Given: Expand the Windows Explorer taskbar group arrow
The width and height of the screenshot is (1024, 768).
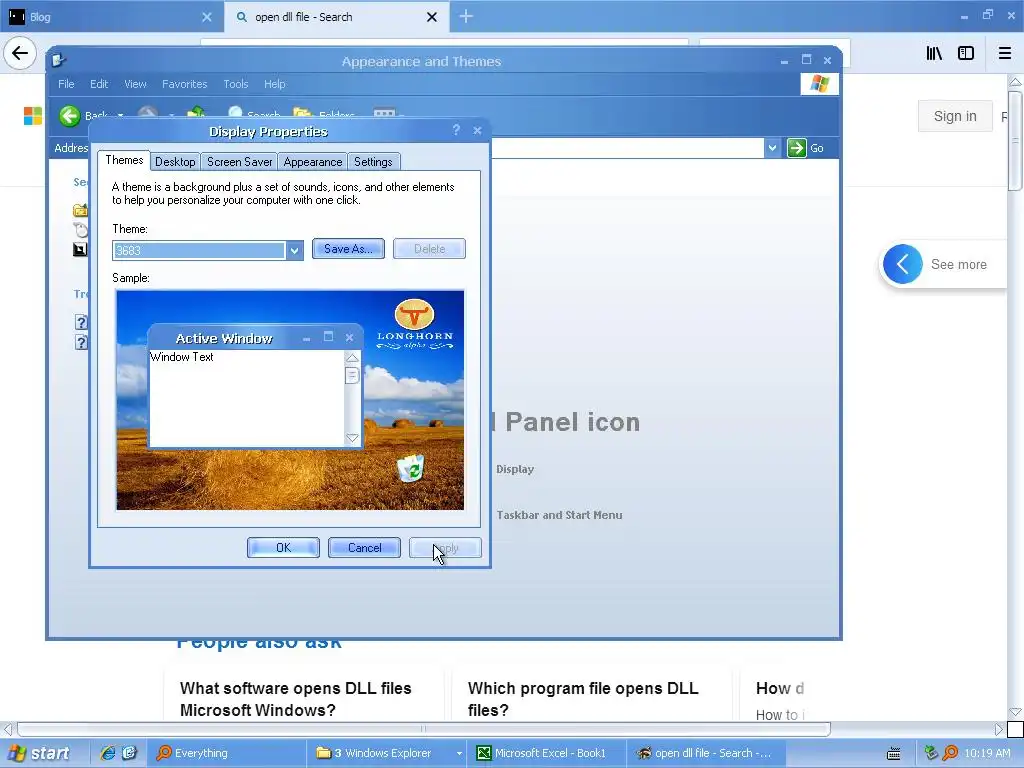Looking at the screenshot, I should (x=459, y=753).
